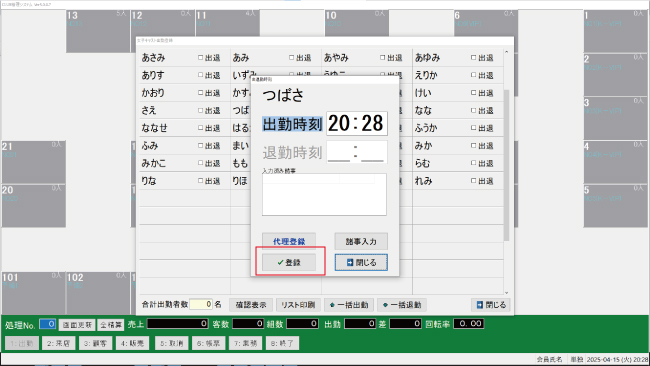Open the 5:取消 function
The image size is (650, 366).
[x=172, y=343]
